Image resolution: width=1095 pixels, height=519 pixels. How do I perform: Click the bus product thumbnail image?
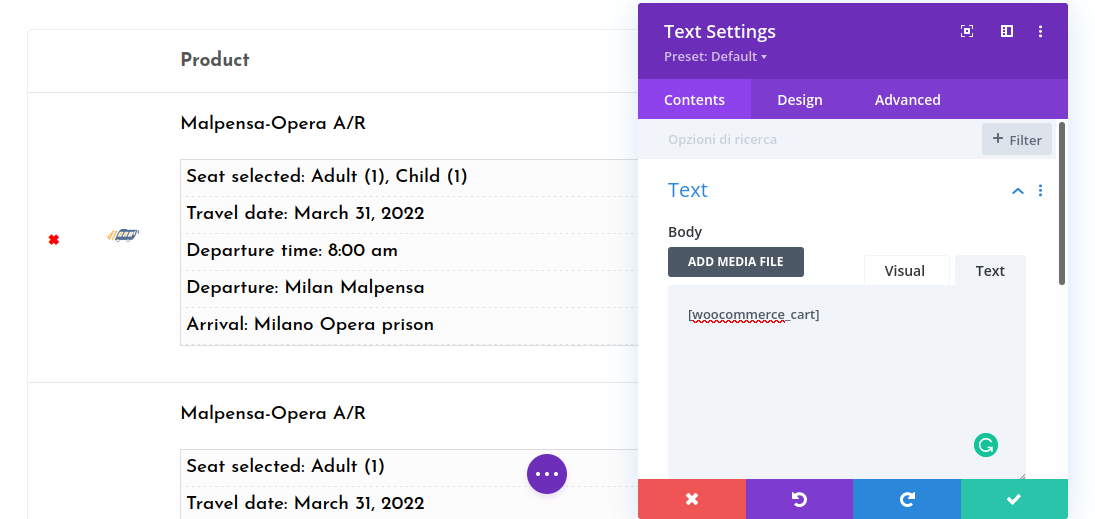coord(123,235)
